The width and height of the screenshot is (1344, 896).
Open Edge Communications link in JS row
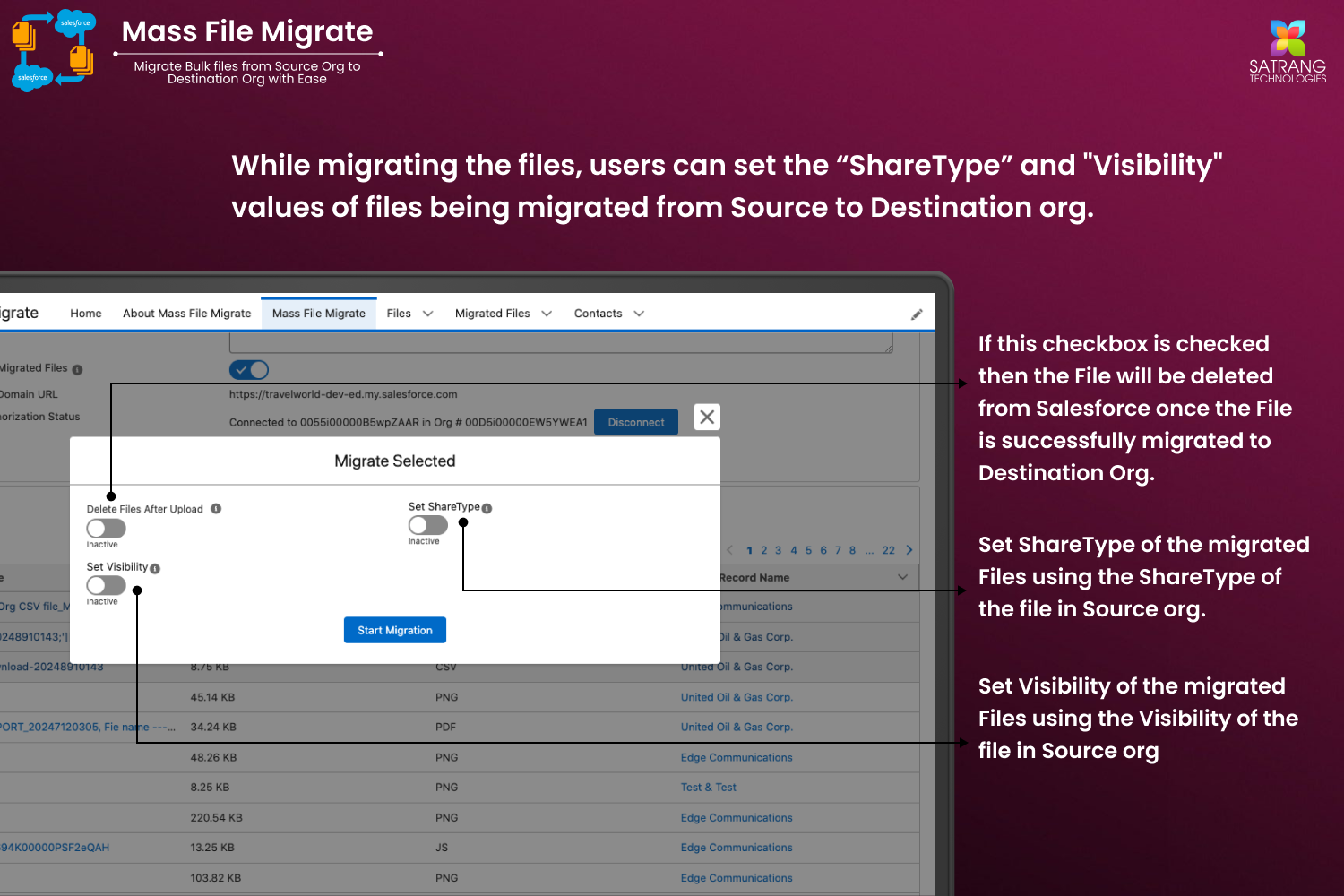(x=737, y=848)
